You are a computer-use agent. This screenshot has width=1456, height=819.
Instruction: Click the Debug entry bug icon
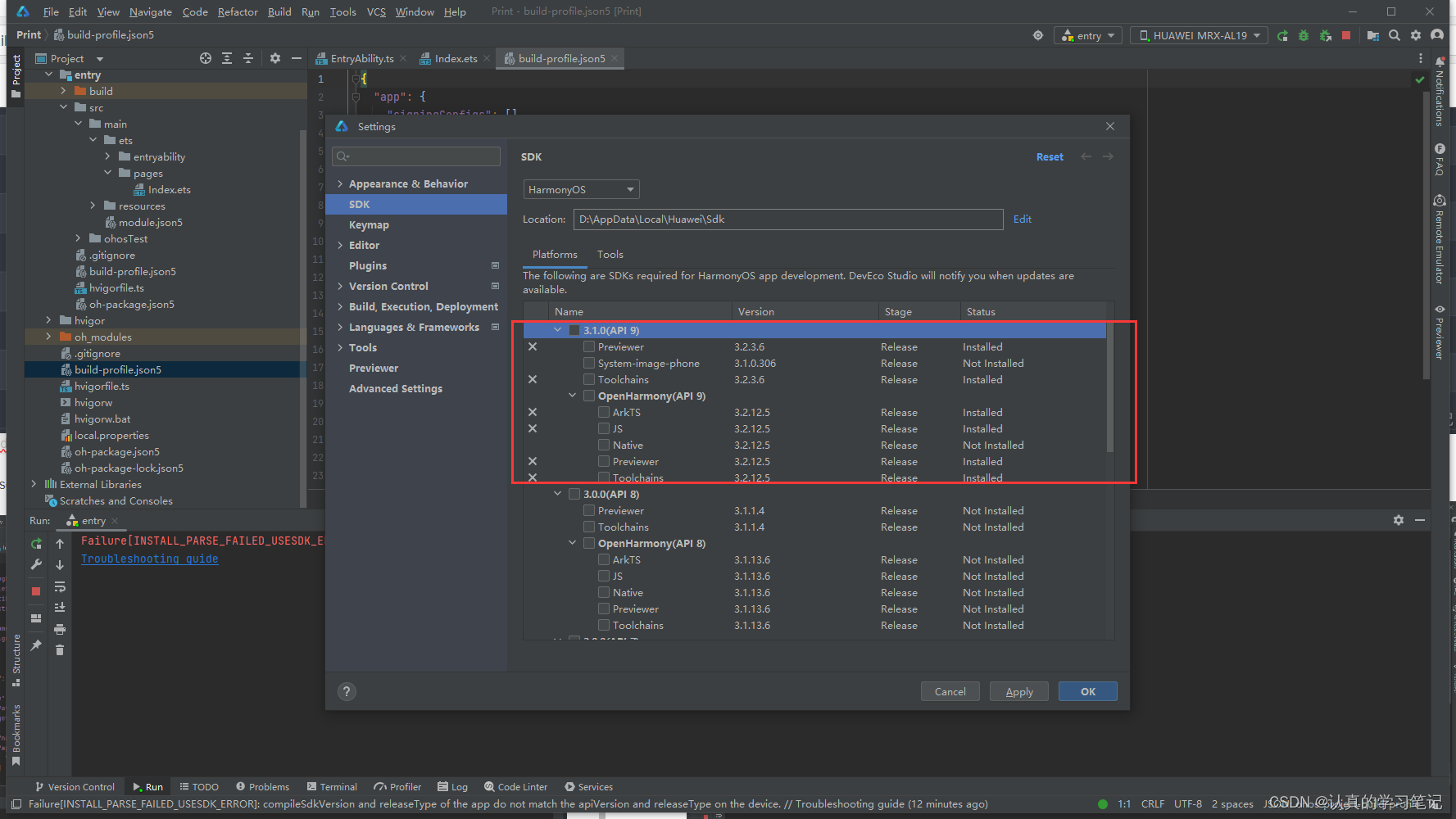1304,35
